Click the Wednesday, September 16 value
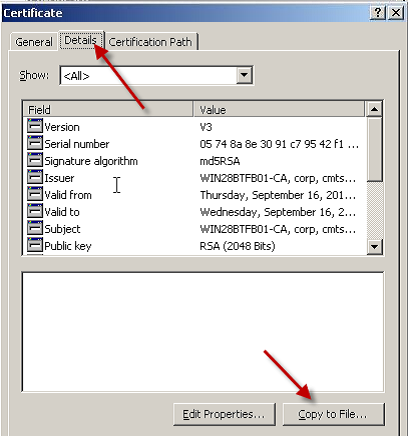Viewport: 408px width, 436px height. pos(278,212)
